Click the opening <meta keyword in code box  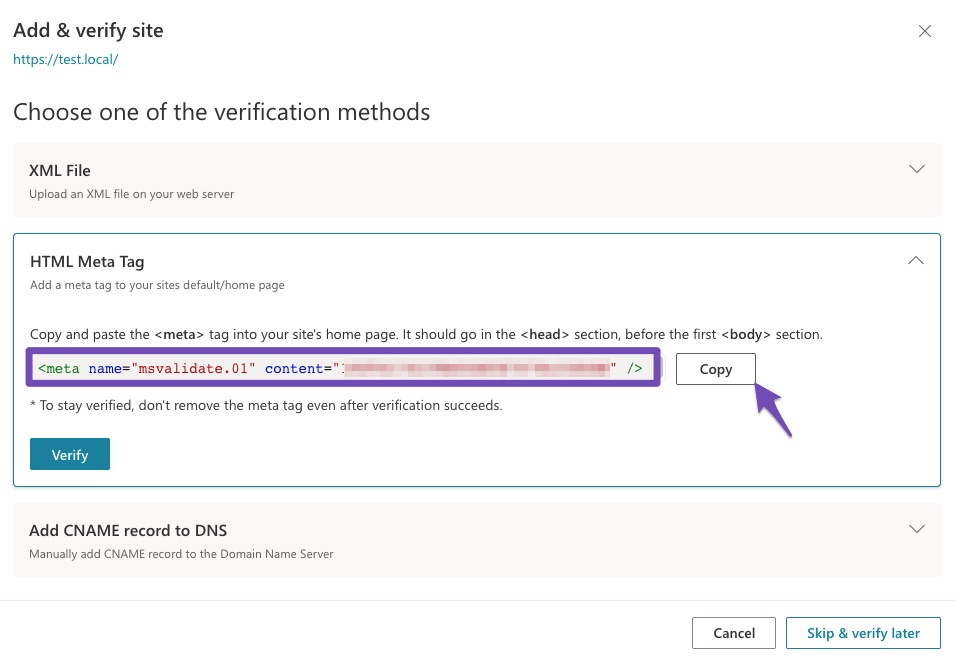pyautogui.click(x=59, y=369)
